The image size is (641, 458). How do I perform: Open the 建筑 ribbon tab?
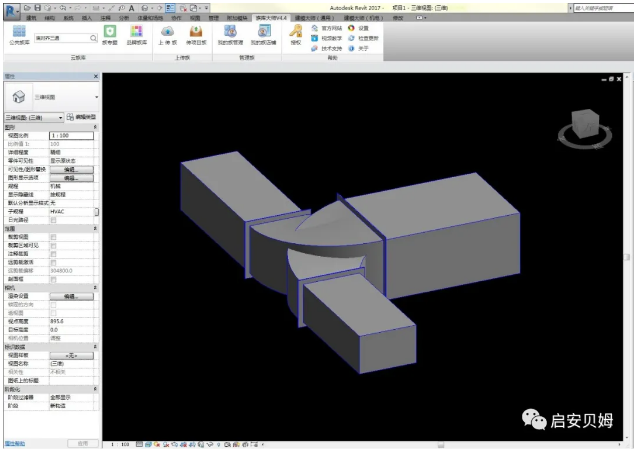(30, 18)
